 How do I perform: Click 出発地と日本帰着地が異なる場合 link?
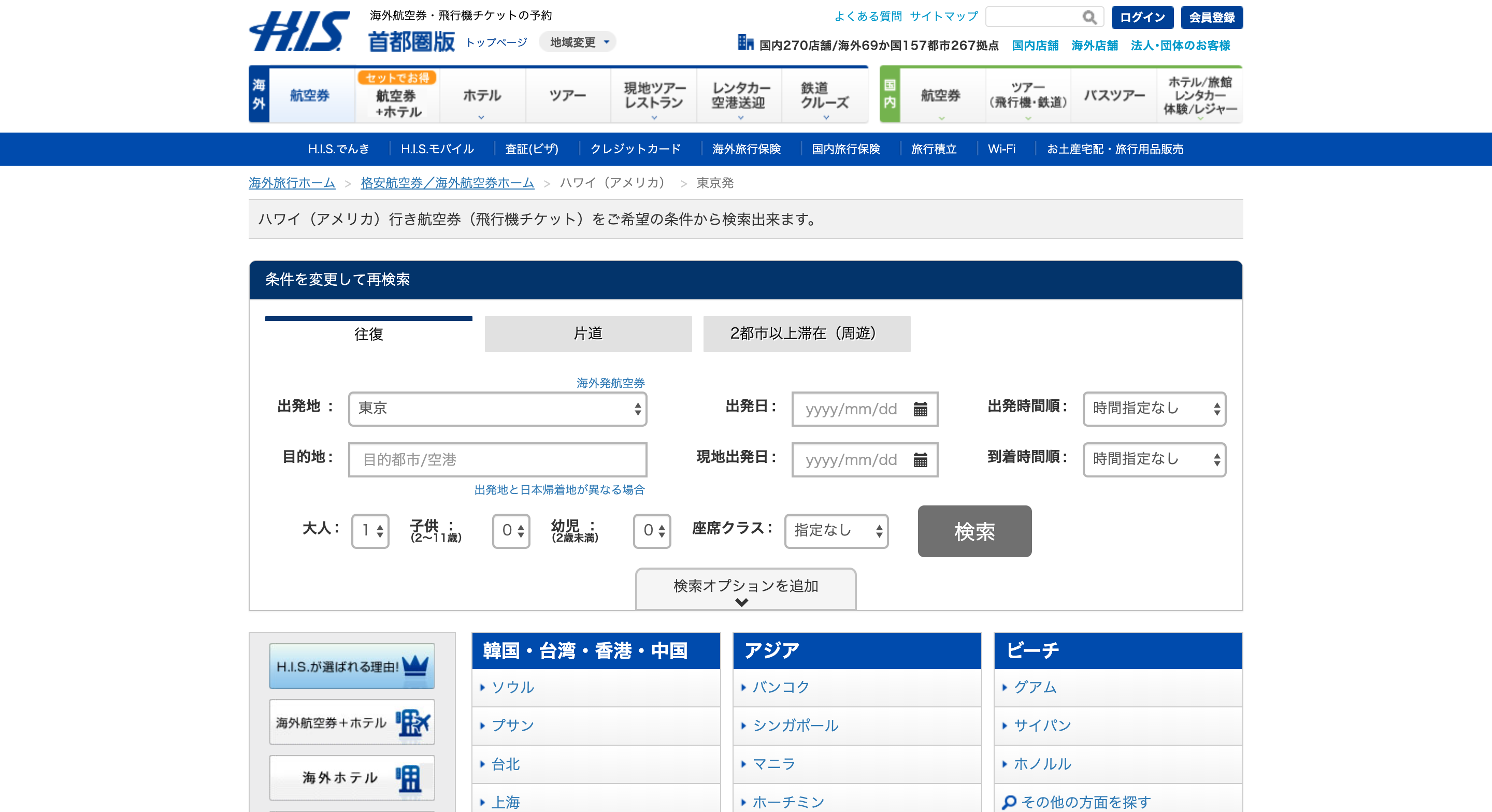(559, 490)
